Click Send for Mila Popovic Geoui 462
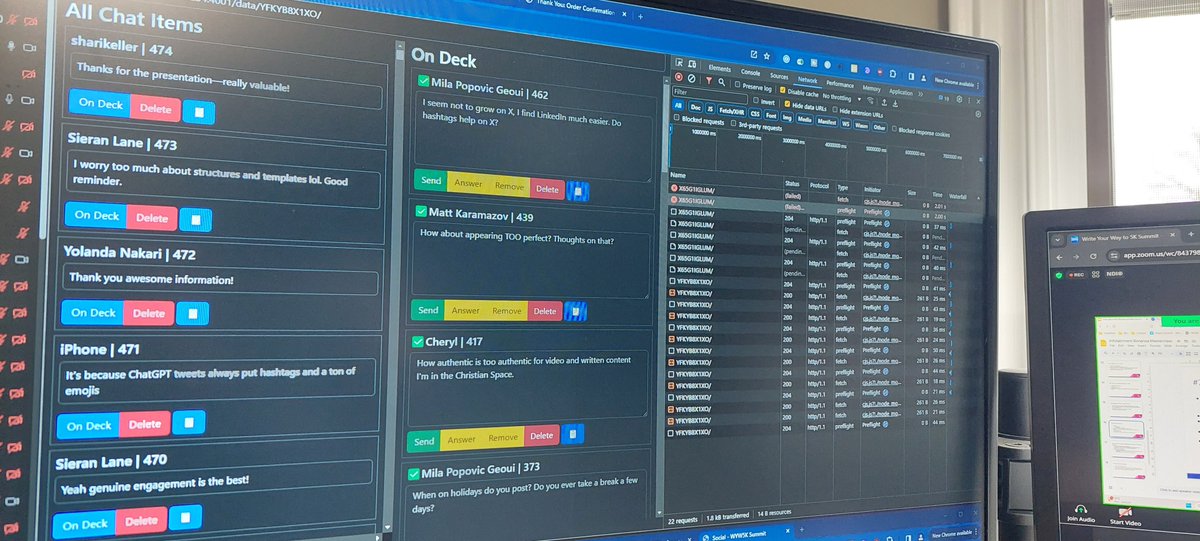 (430, 181)
